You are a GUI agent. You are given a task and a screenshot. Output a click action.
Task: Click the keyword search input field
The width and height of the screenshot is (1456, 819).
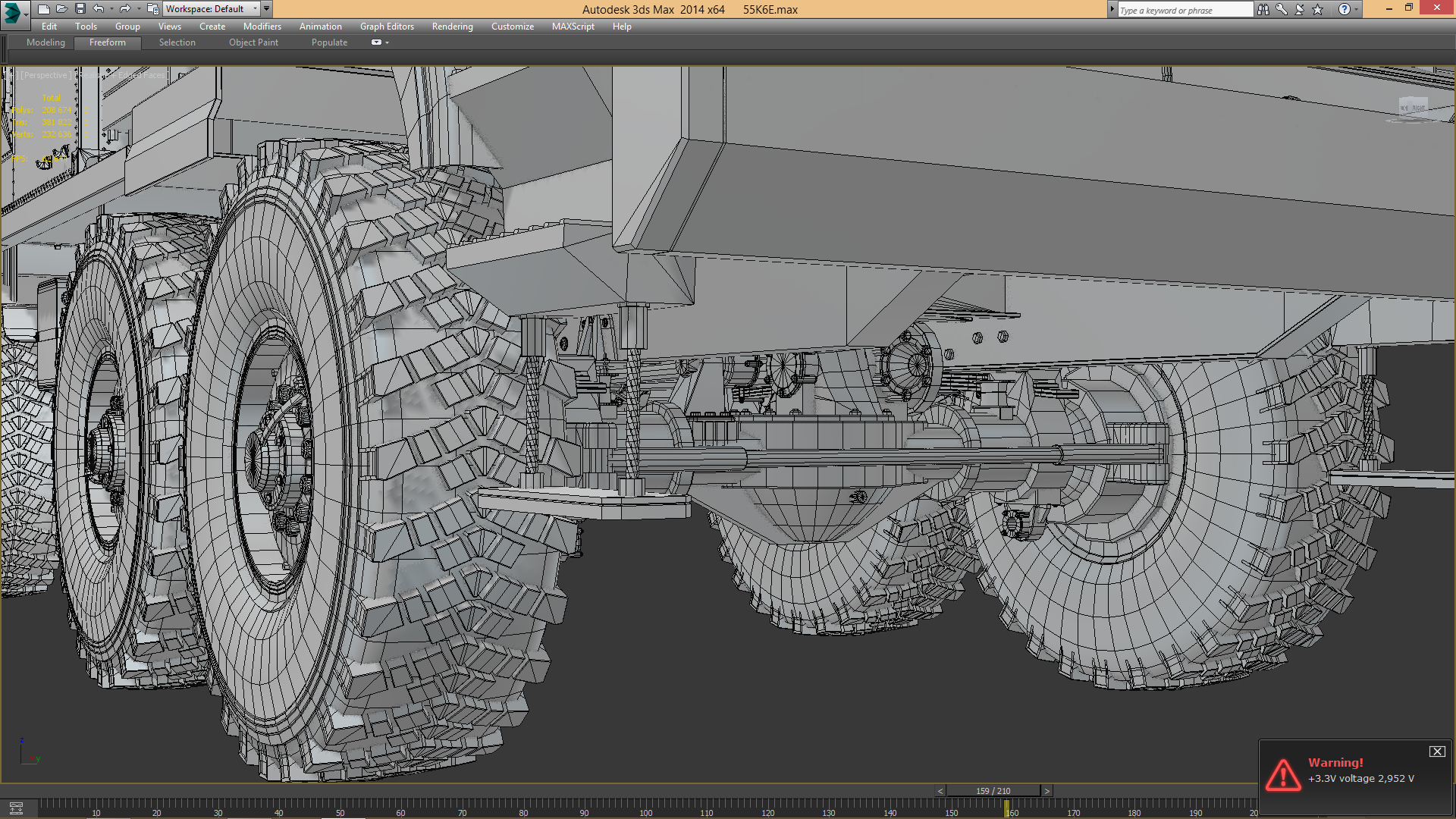click(x=1185, y=10)
